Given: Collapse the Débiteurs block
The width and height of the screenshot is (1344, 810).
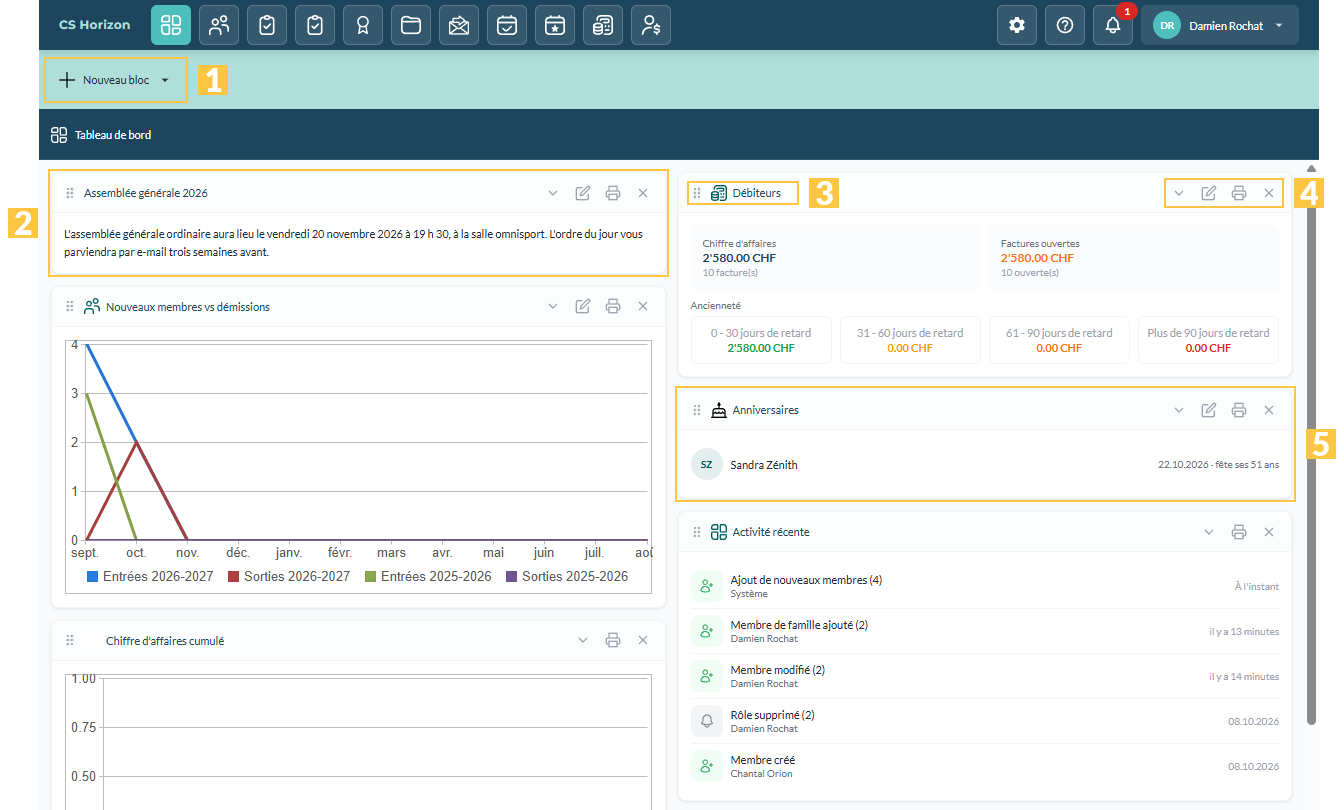Looking at the screenshot, I should (1179, 193).
